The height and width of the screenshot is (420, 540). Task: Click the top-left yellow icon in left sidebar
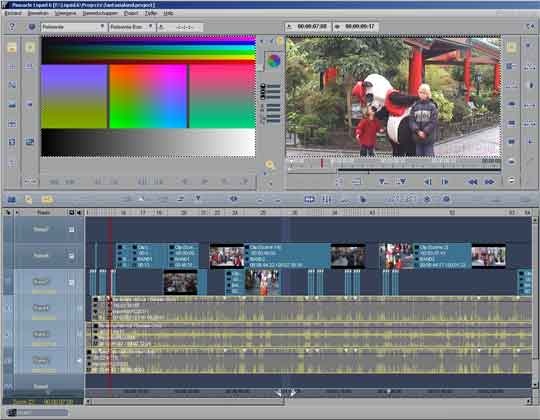[x=12, y=48]
